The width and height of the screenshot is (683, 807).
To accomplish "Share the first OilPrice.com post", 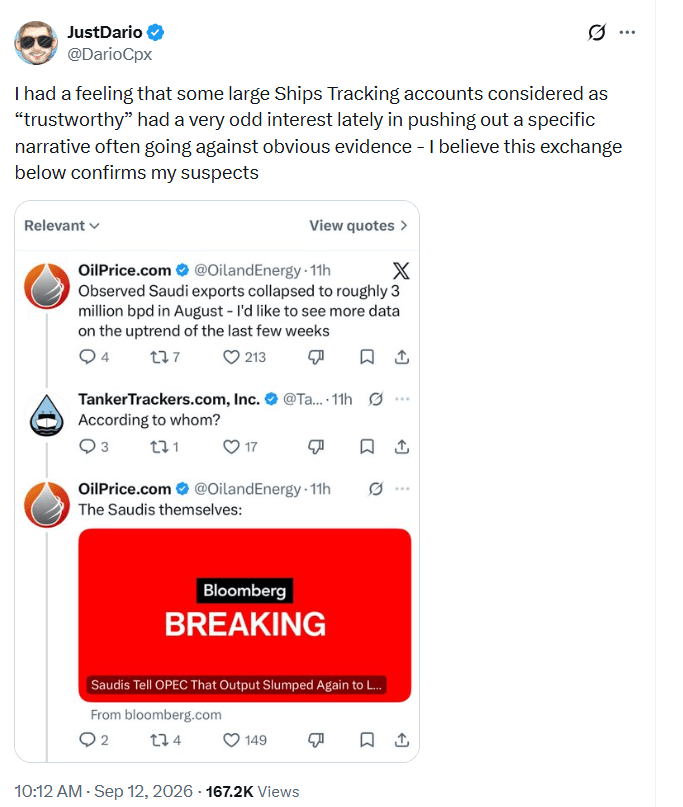I will (x=401, y=357).
